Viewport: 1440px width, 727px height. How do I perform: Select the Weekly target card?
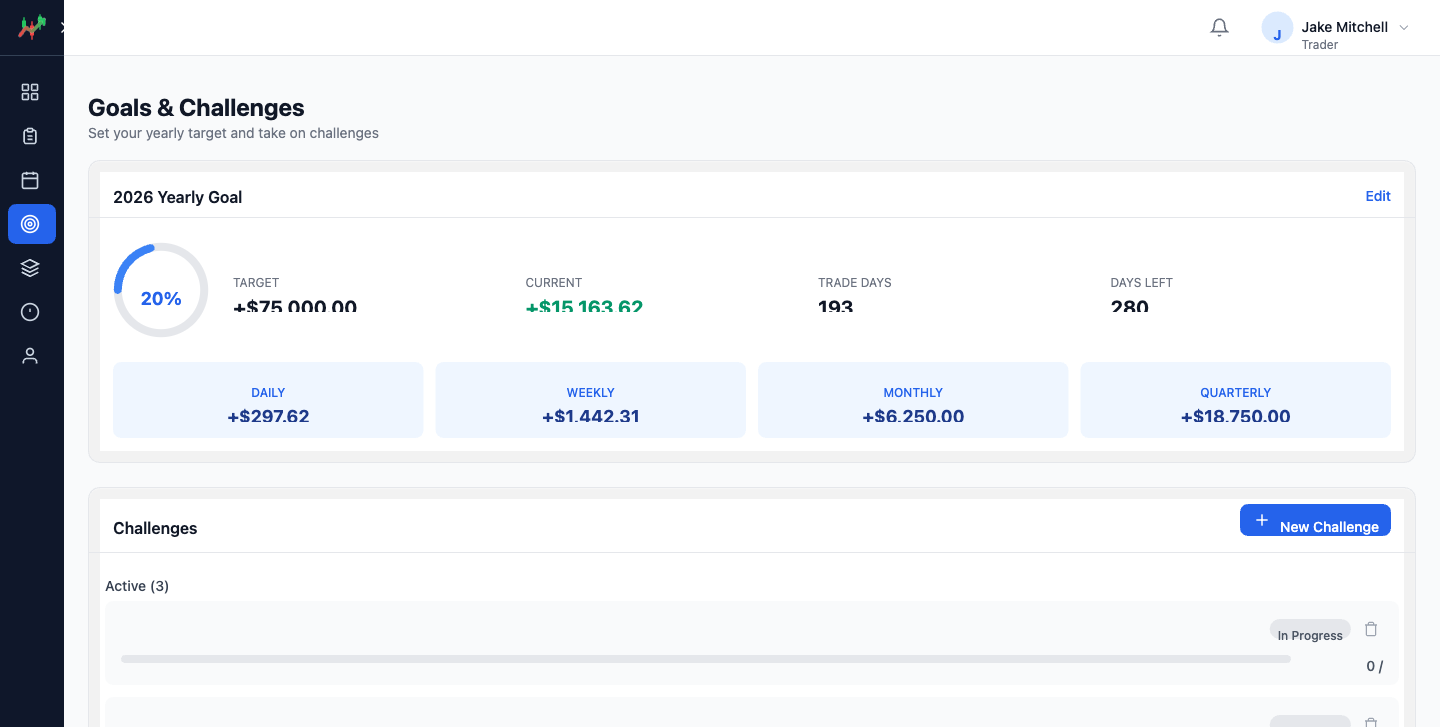[590, 400]
